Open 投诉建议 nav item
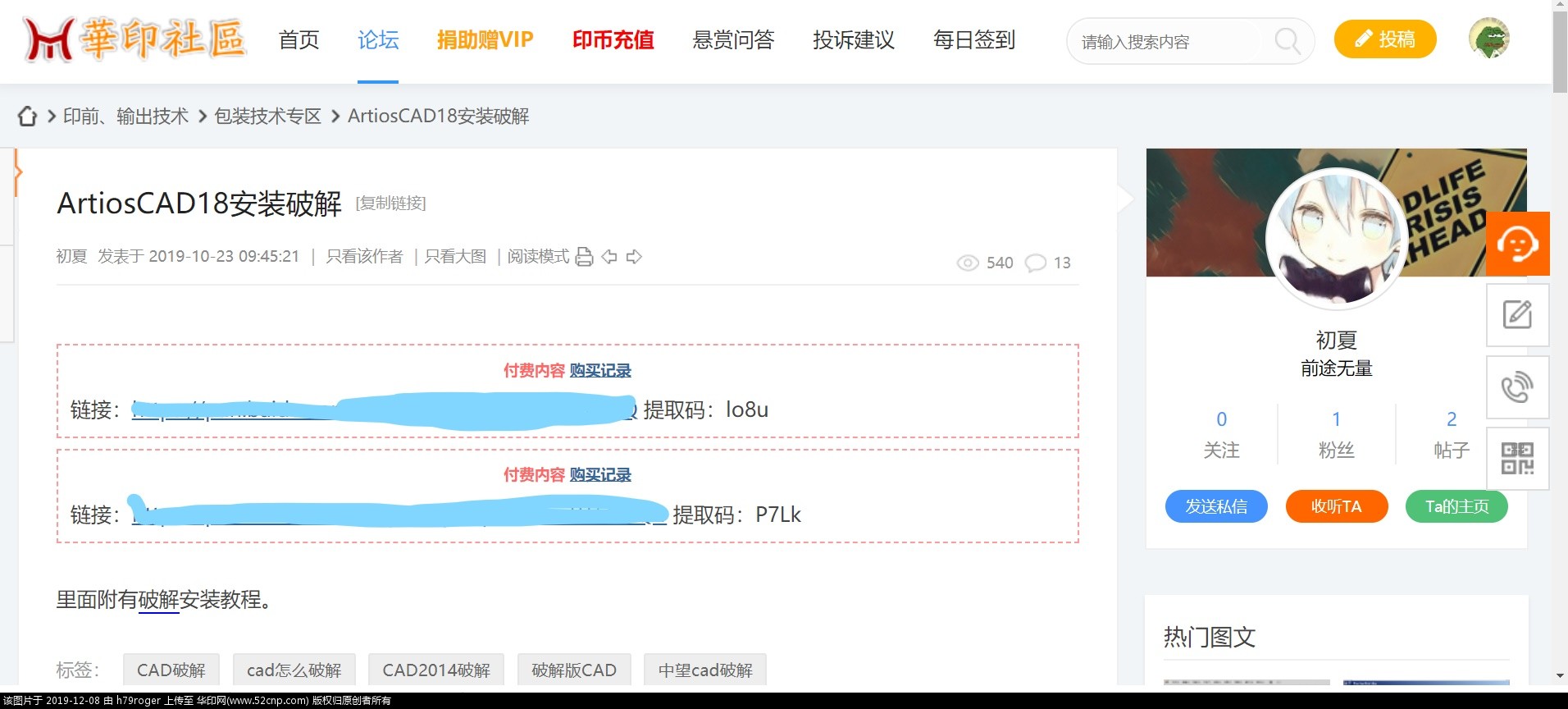1568x709 pixels. click(x=854, y=39)
